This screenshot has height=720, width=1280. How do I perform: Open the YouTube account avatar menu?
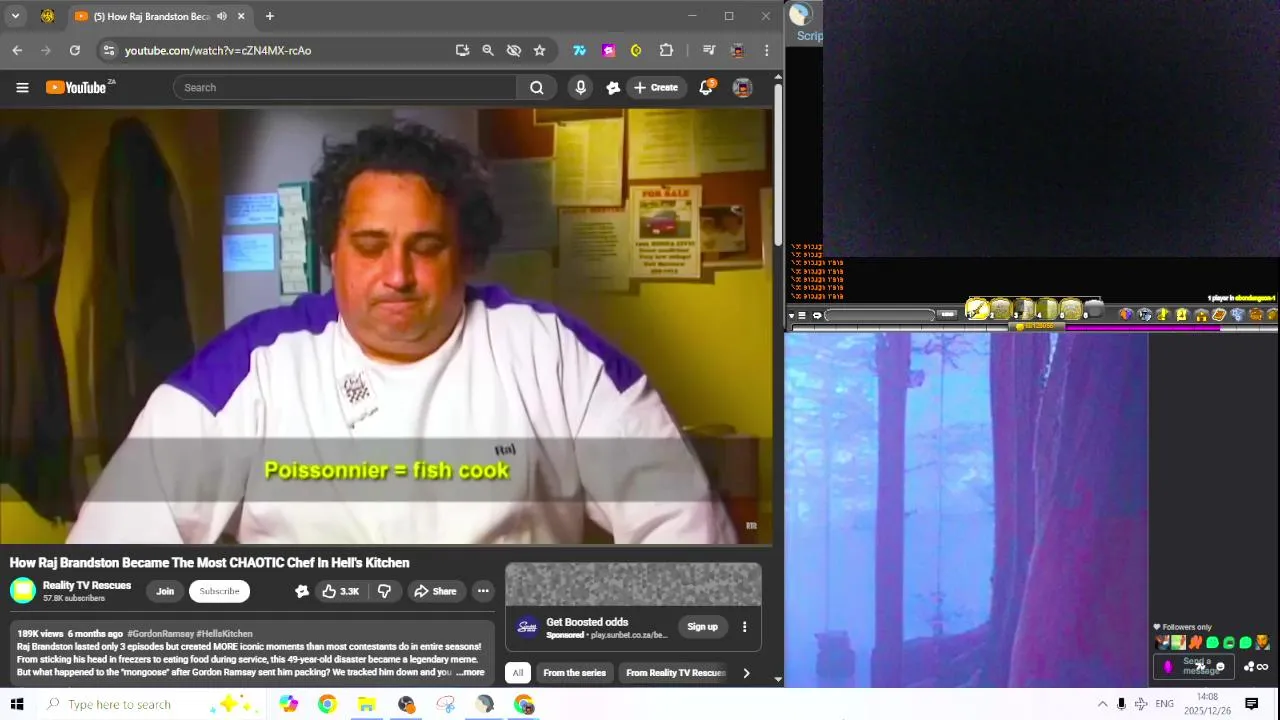pos(742,88)
